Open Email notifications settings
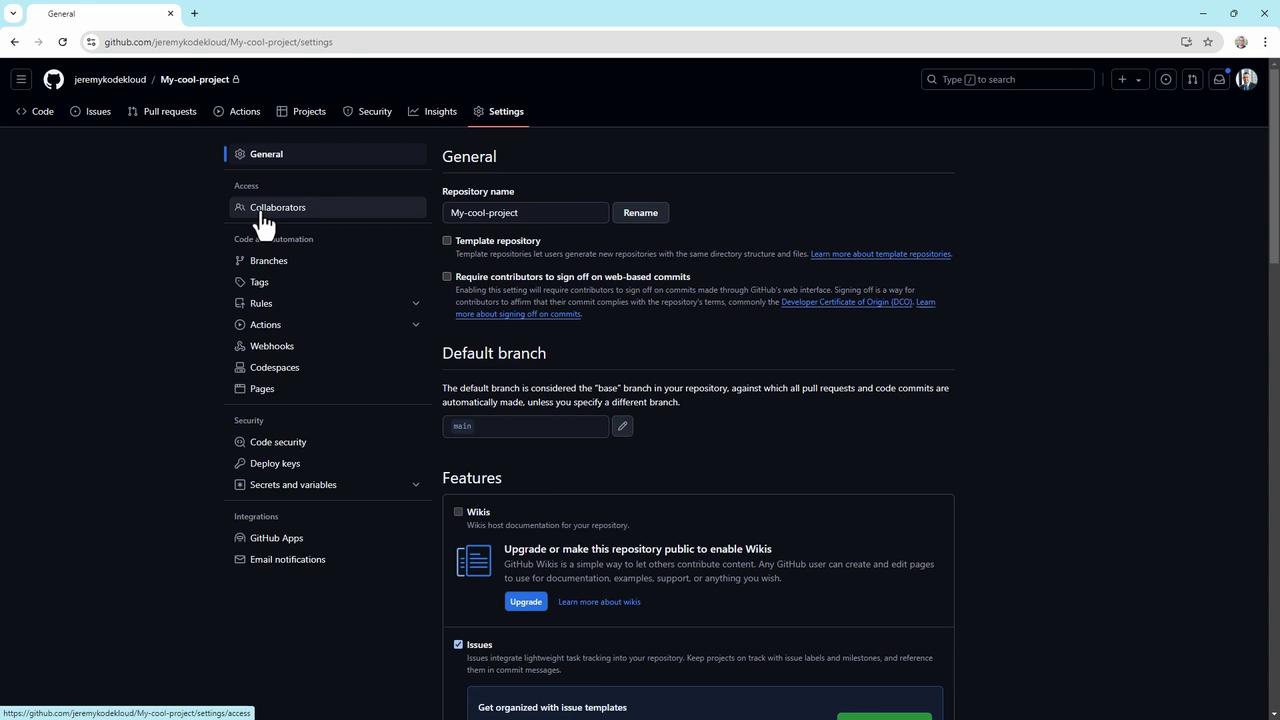1280x720 pixels. (x=329, y=560)
